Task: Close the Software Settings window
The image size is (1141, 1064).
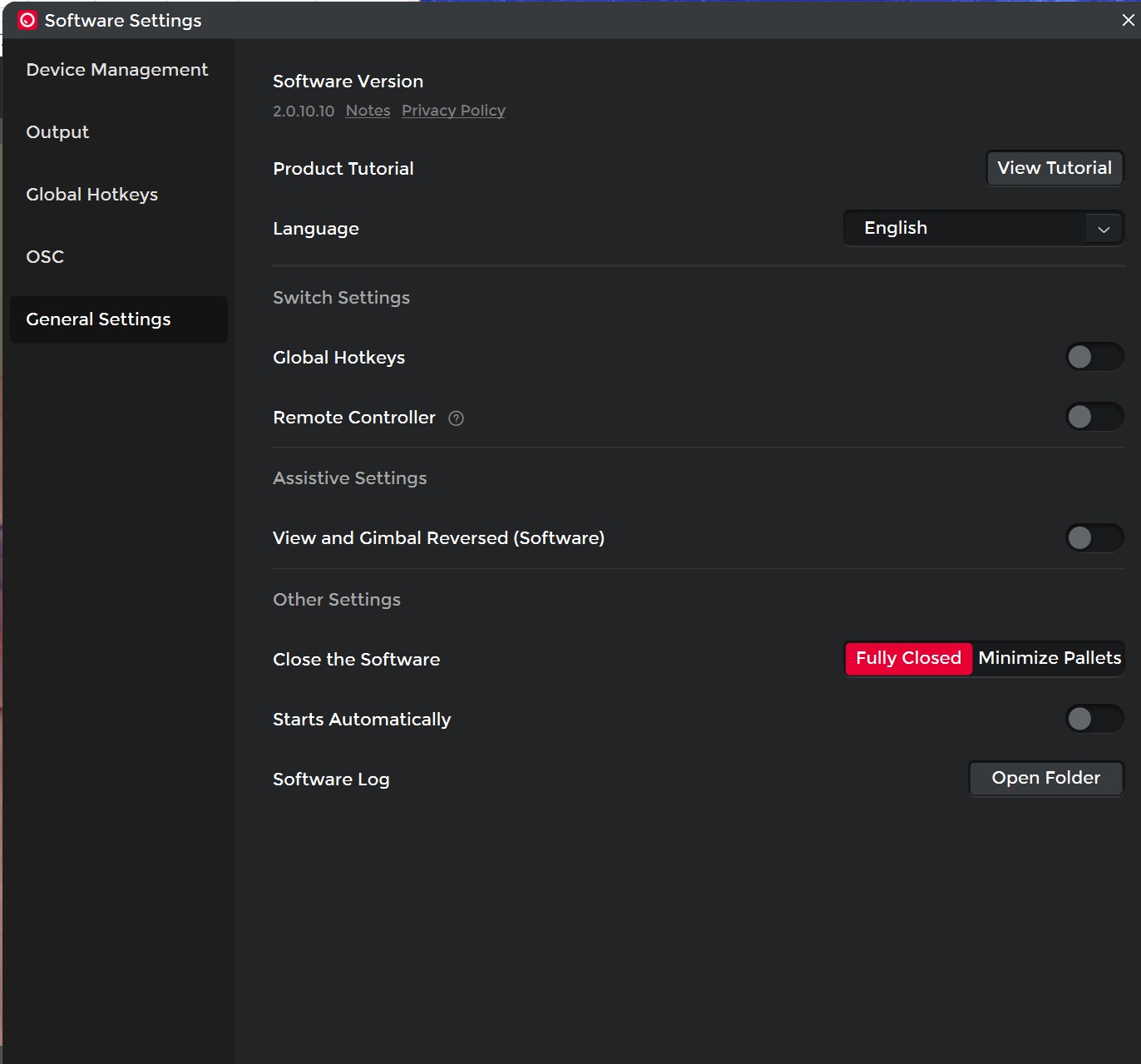Action: 1128,20
